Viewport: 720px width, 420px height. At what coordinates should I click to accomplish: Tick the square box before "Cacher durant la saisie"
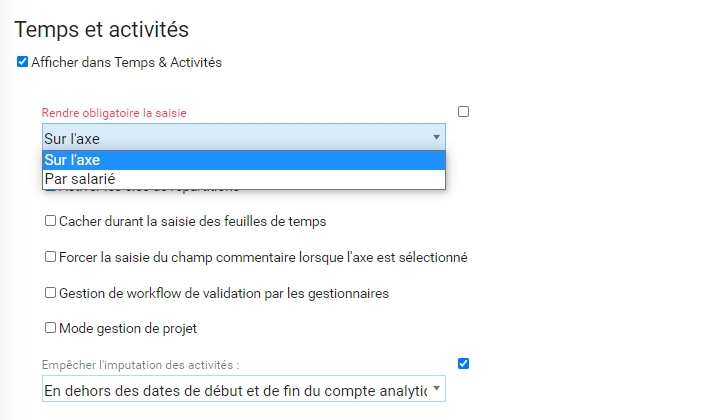coord(50,221)
